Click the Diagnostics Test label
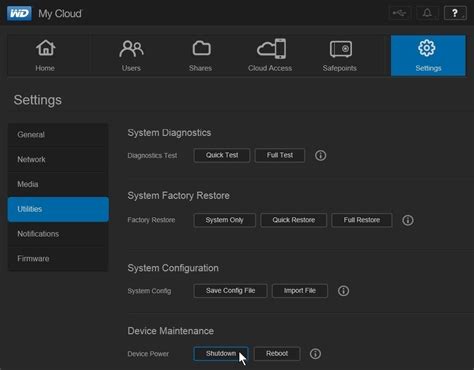The image size is (474, 370). pyautogui.click(x=152, y=156)
